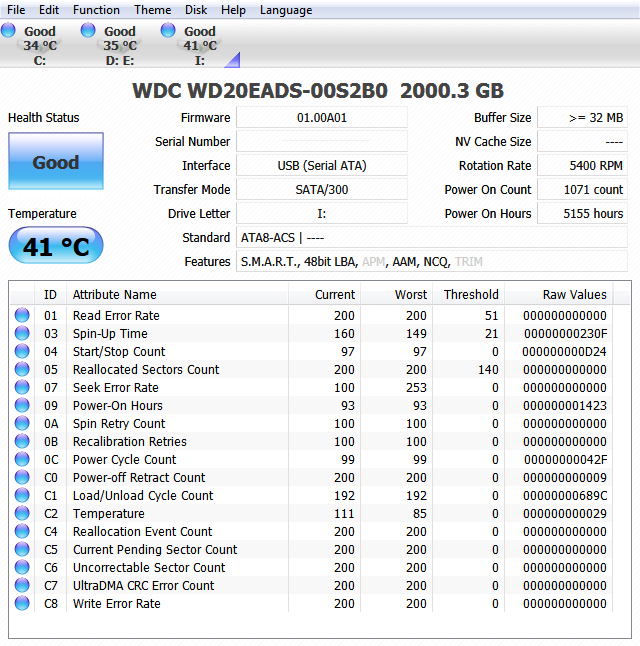Image resolution: width=640 pixels, height=646 pixels.
Task: Open the Function menu
Action: (96, 9)
